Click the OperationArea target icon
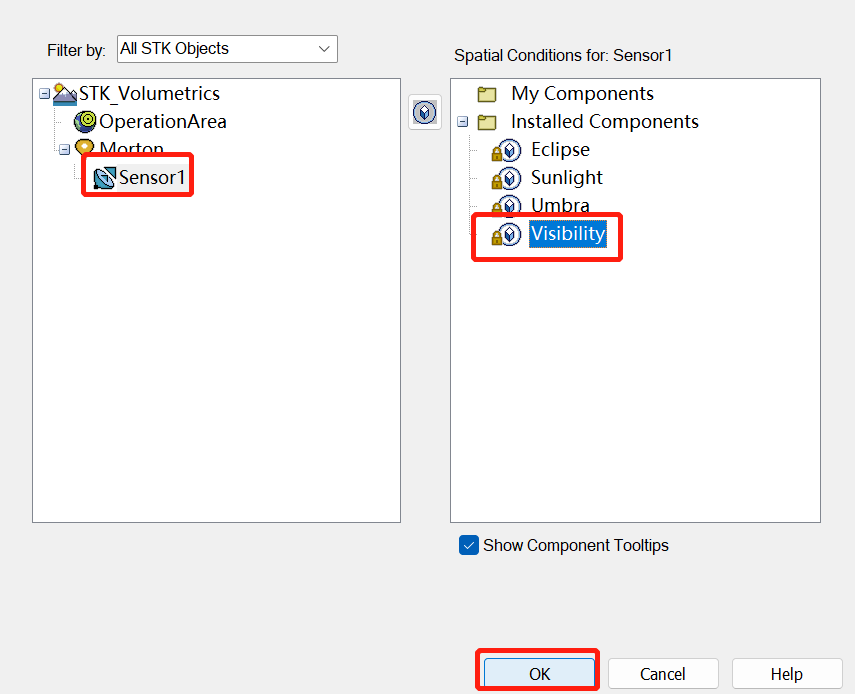The width and height of the screenshot is (855, 694). click(85, 122)
